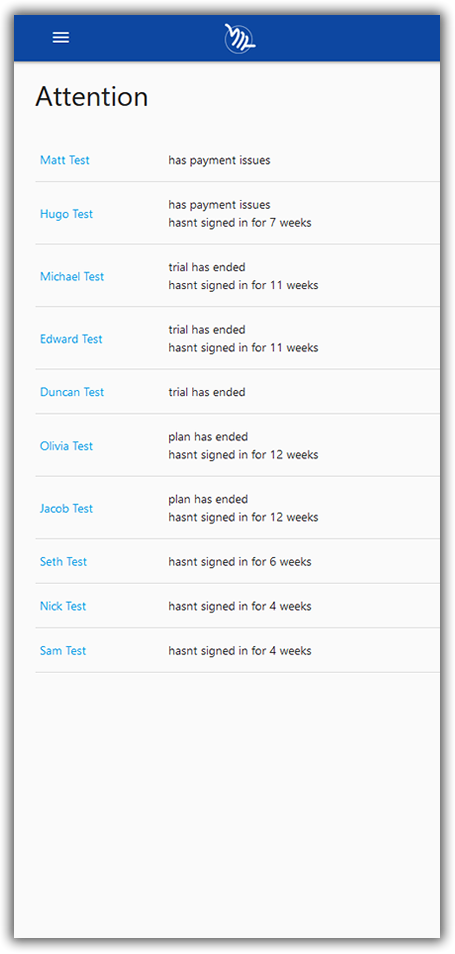Open the Sam Test link

(63, 651)
